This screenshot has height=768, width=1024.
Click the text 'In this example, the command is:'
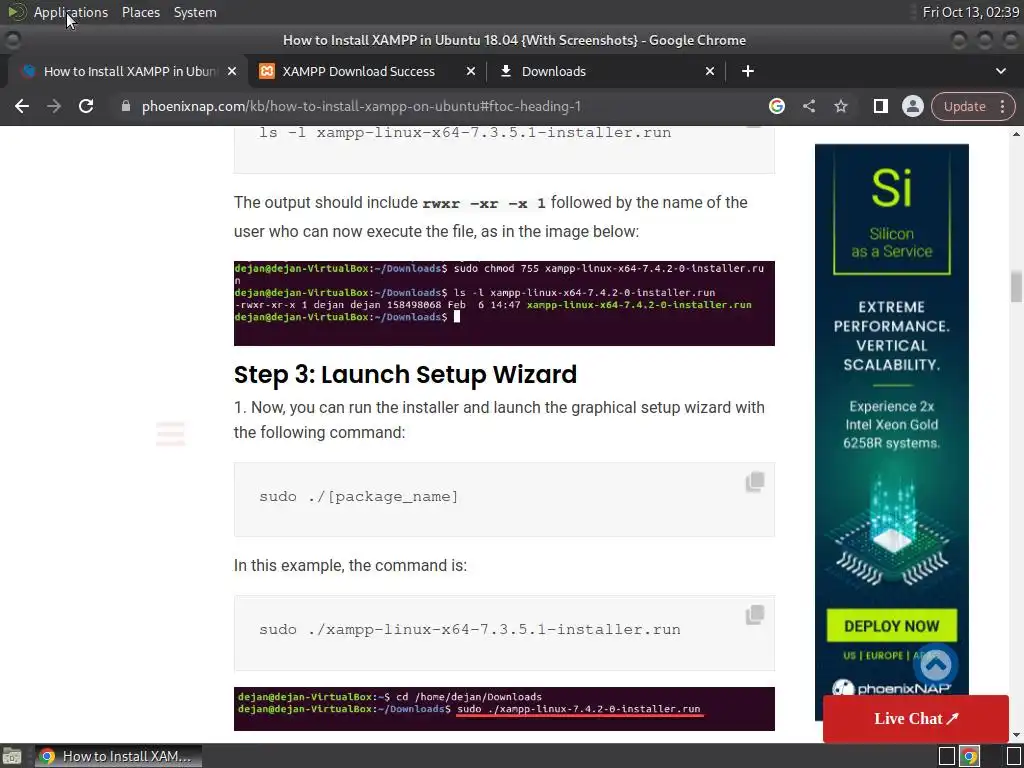click(350, 566)
